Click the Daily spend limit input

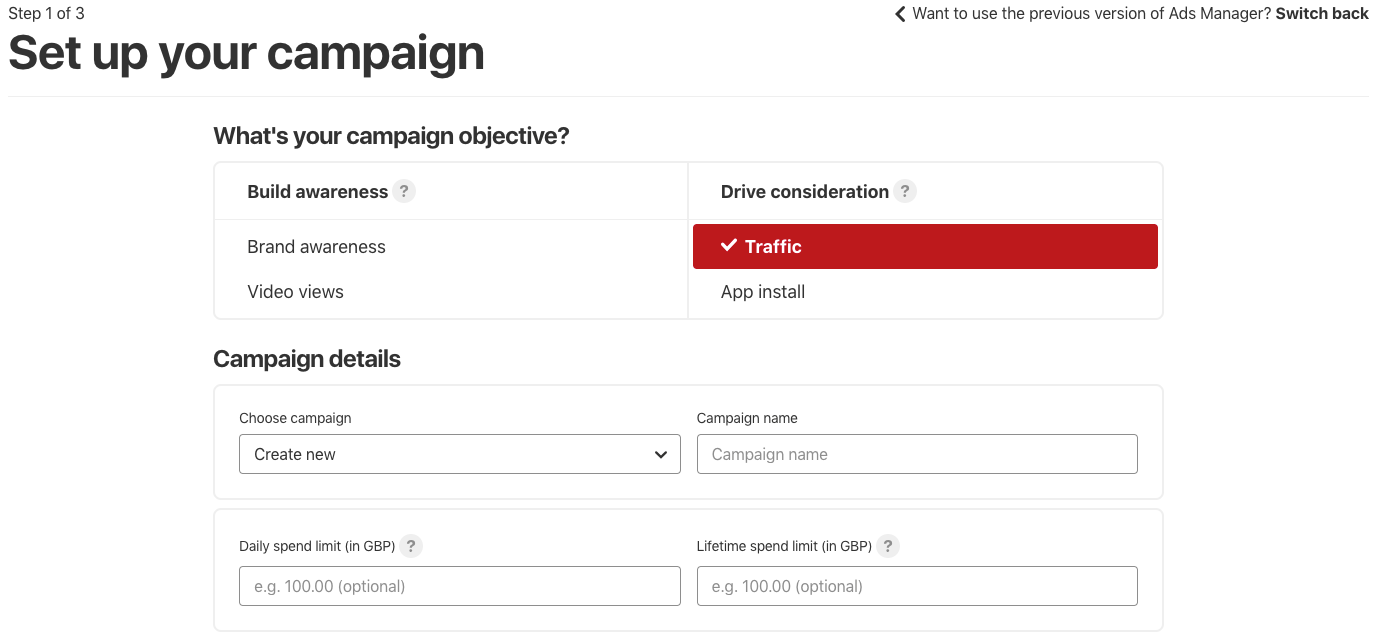(x=460, y=586)
